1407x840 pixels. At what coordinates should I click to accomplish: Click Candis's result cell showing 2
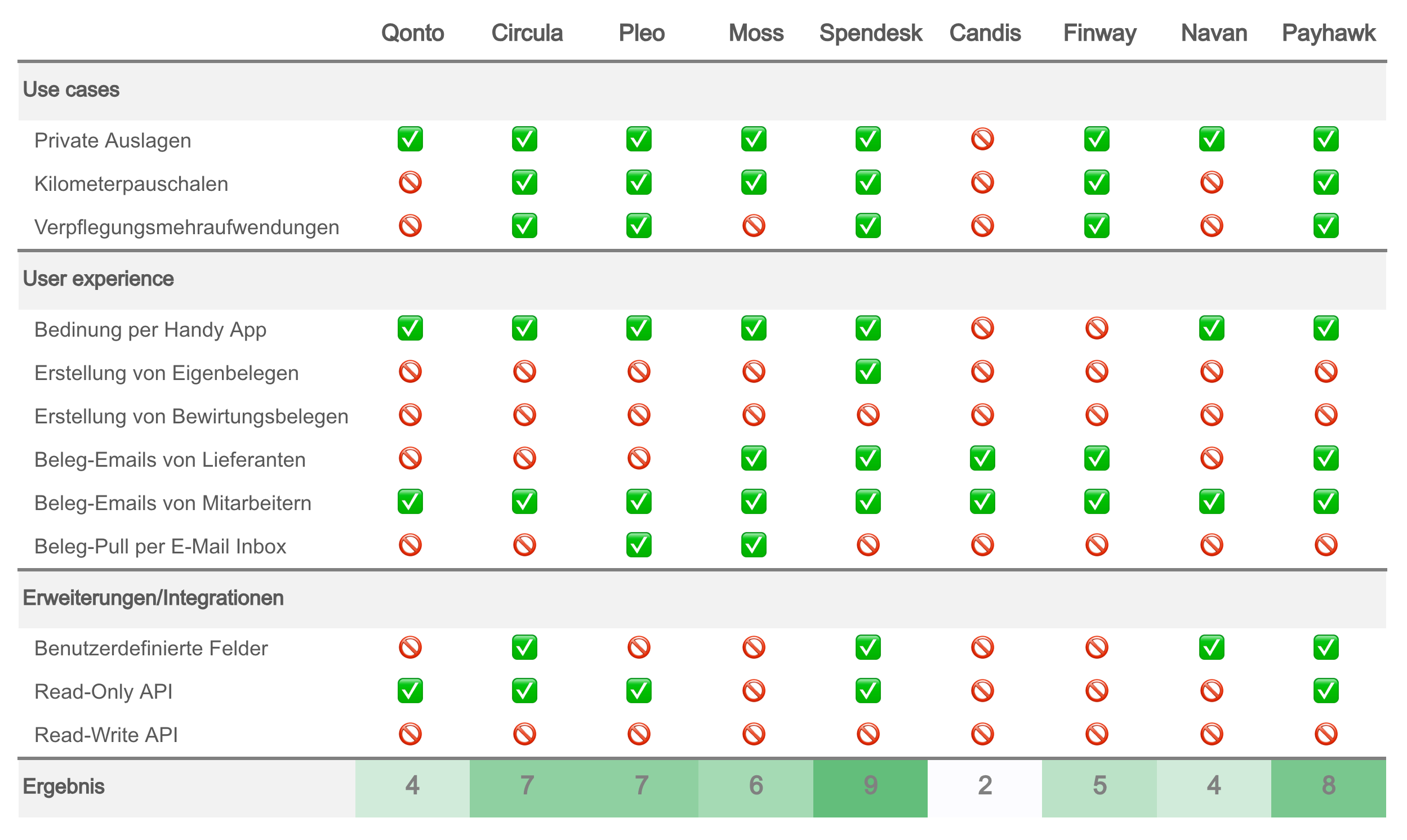[985, 785]
